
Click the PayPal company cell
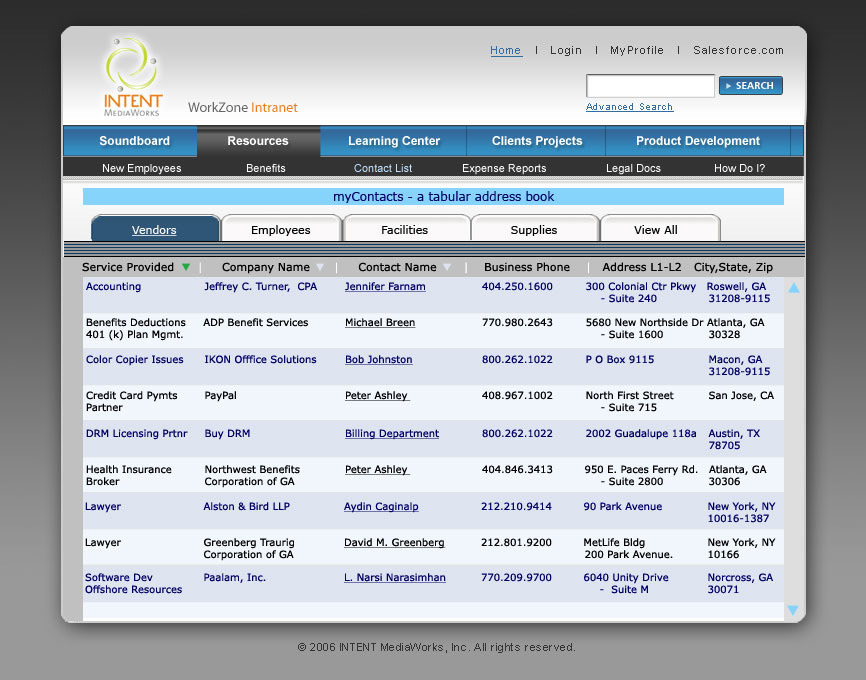tap(220, 396)
